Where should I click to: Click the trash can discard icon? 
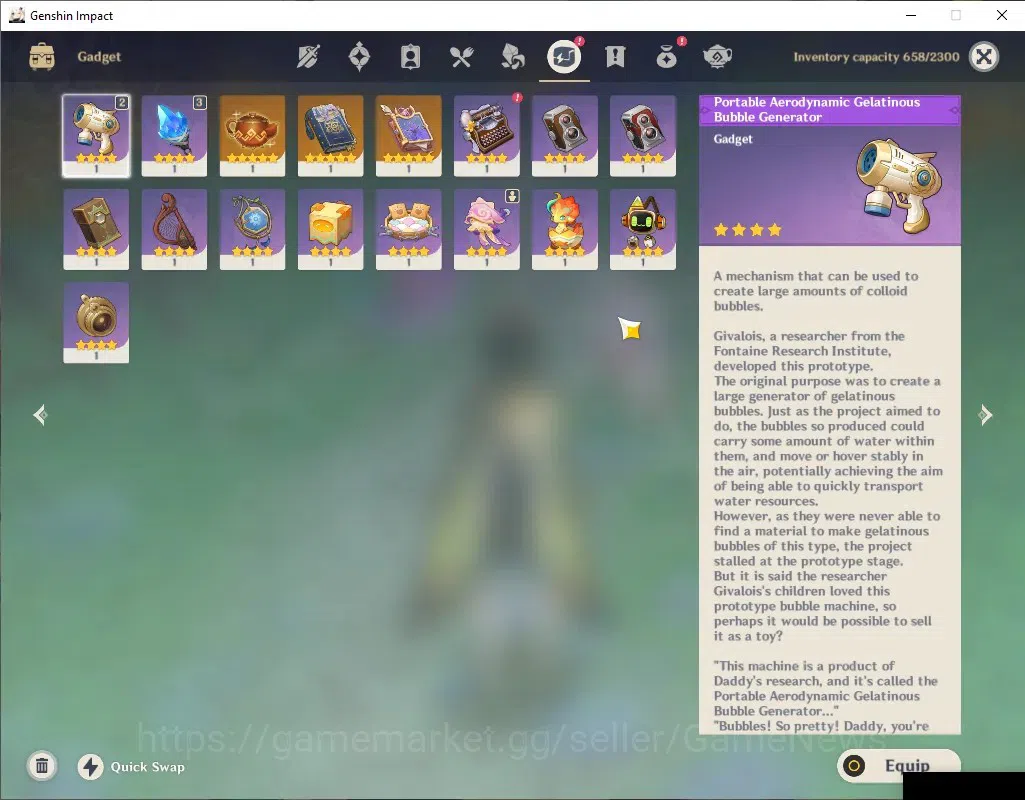42,766
